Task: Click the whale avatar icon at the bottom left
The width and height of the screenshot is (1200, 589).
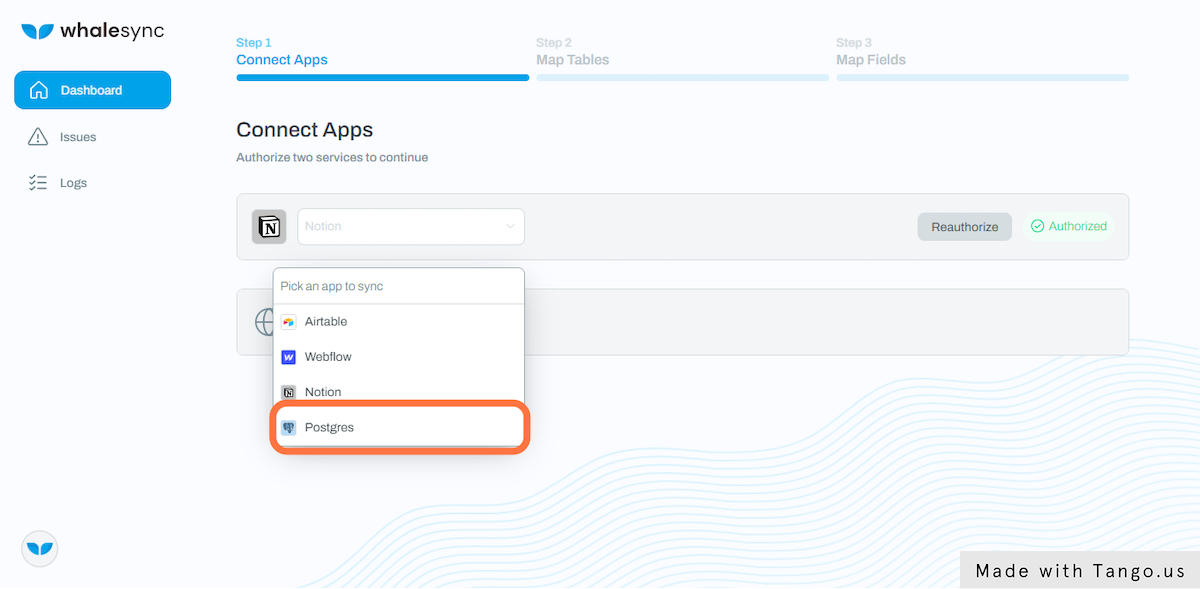Action: click(40, 548)
